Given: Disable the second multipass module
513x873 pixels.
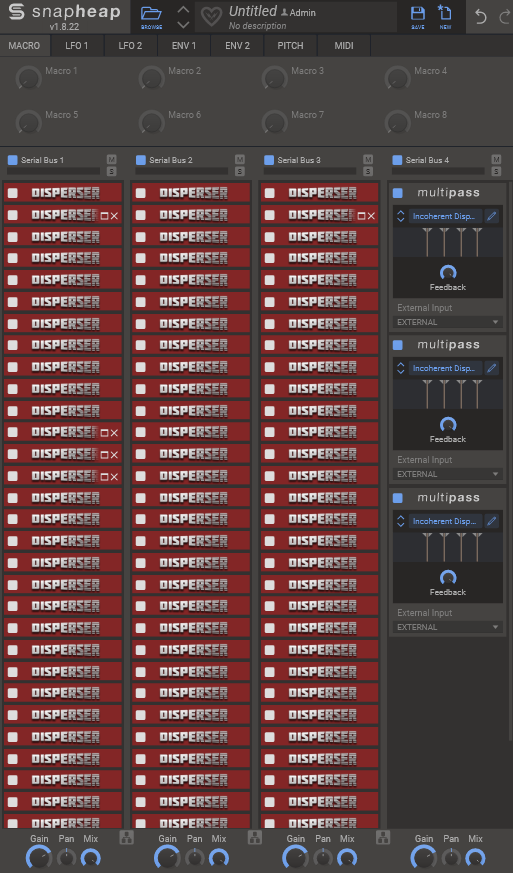Looking at the screenshot, I should tap(398, 345).
